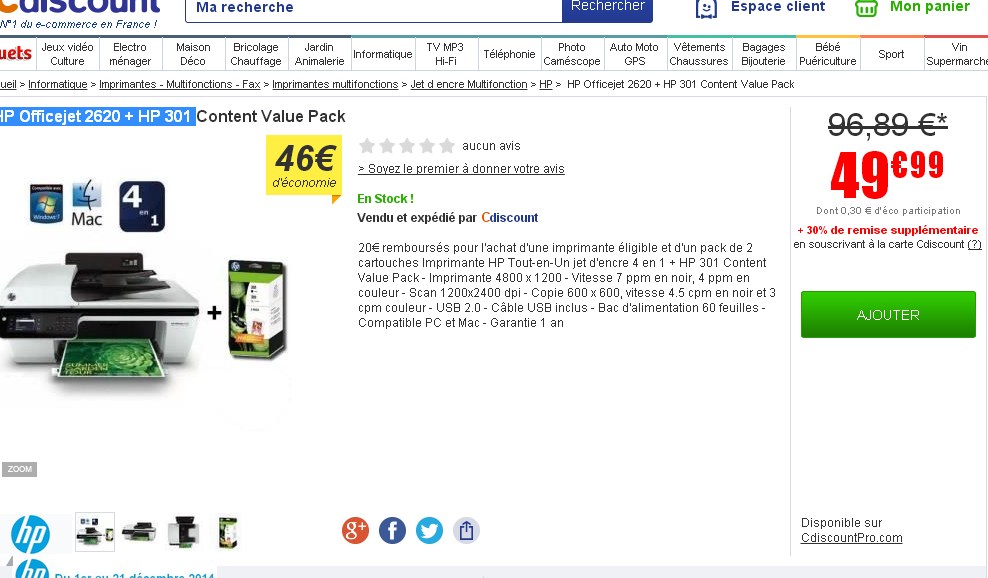Click the 4 en 1 badge icon
The image size is (988, 578).
point(142,206)
